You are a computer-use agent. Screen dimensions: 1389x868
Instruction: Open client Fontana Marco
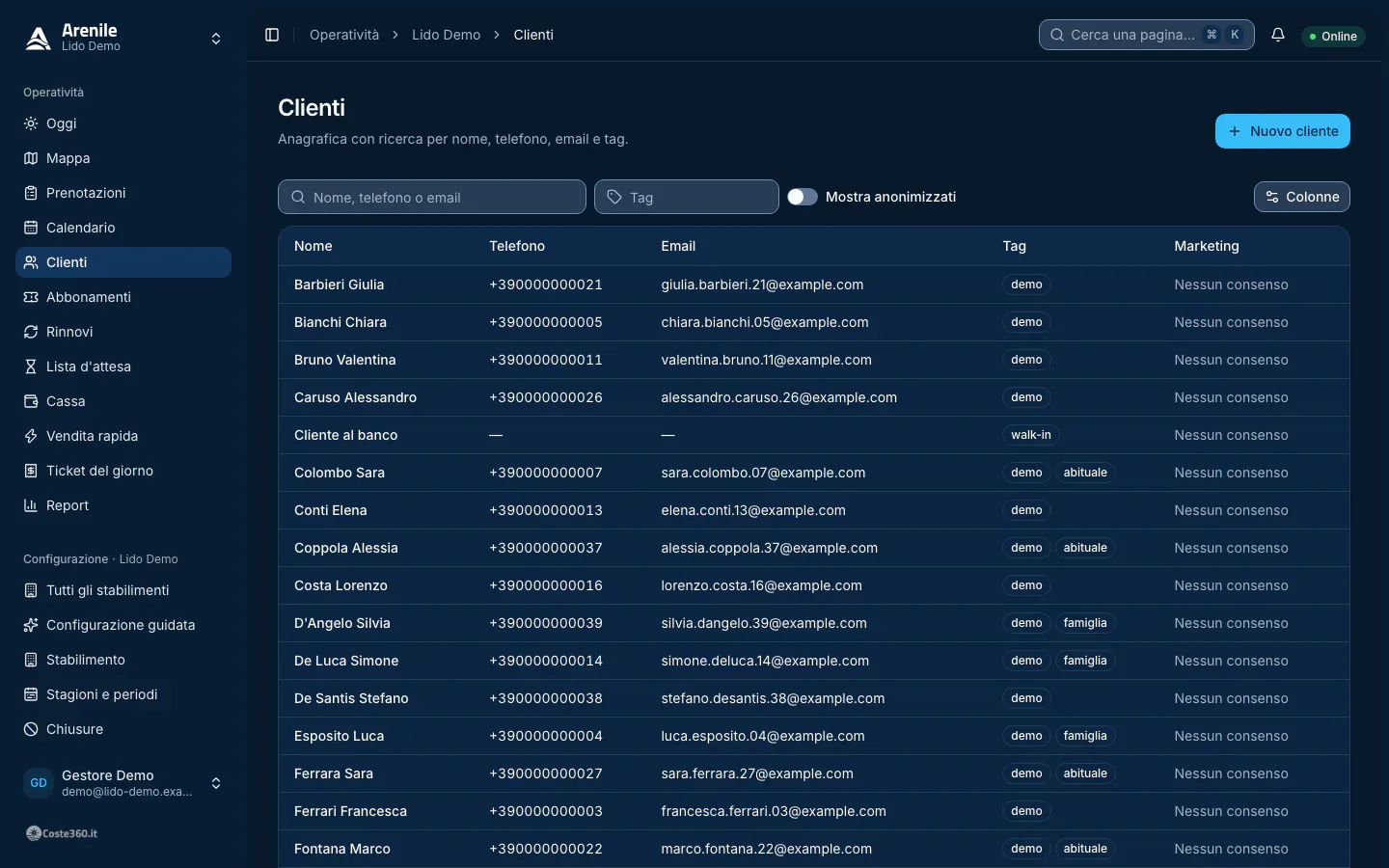(342, 849)
